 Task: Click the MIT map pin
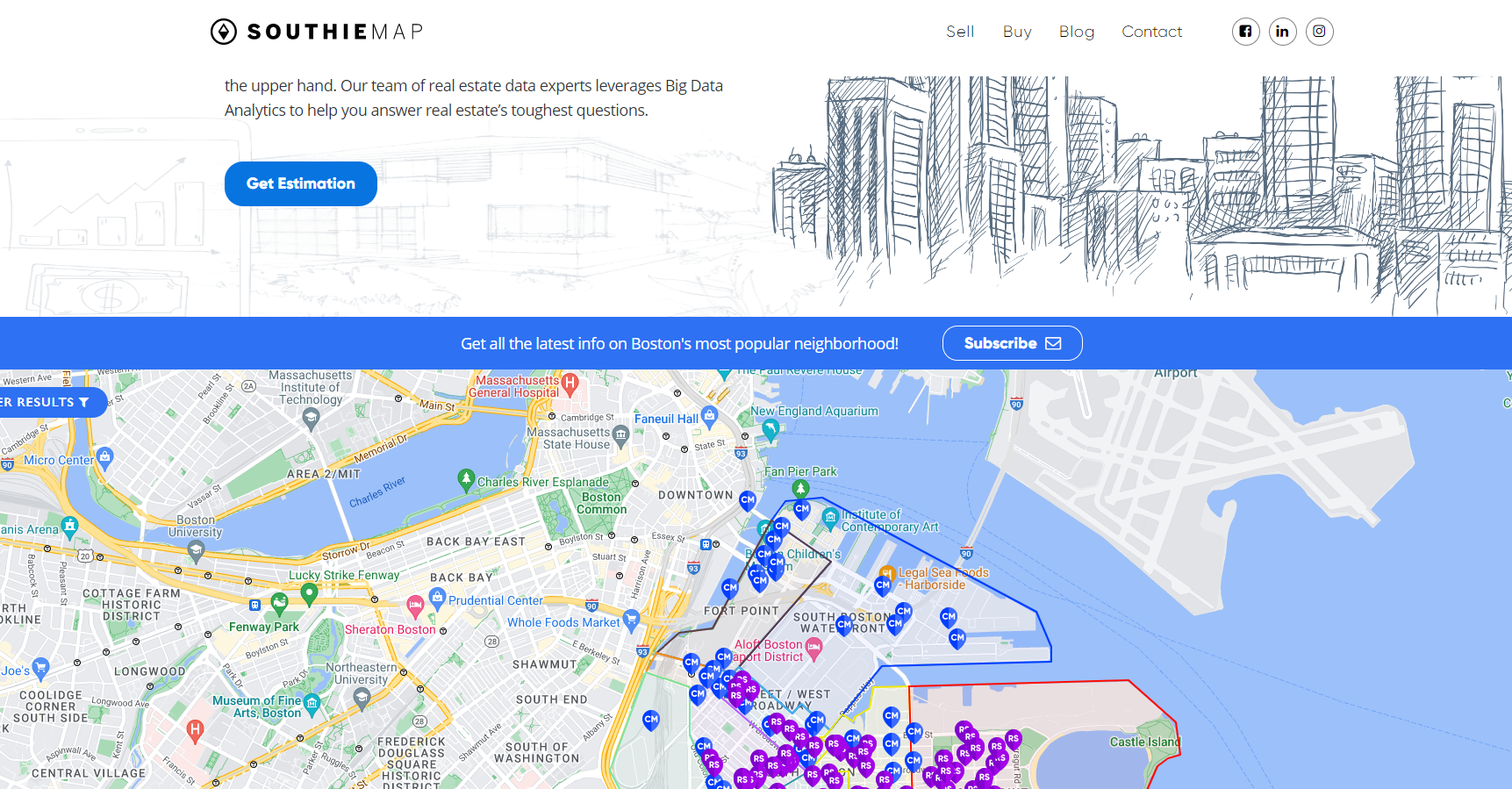[x=311, y=418]
